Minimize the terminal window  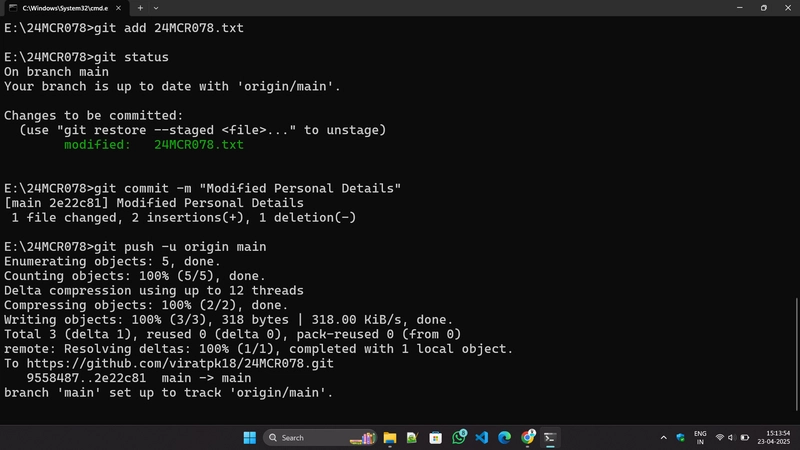(x=740, y=8)
